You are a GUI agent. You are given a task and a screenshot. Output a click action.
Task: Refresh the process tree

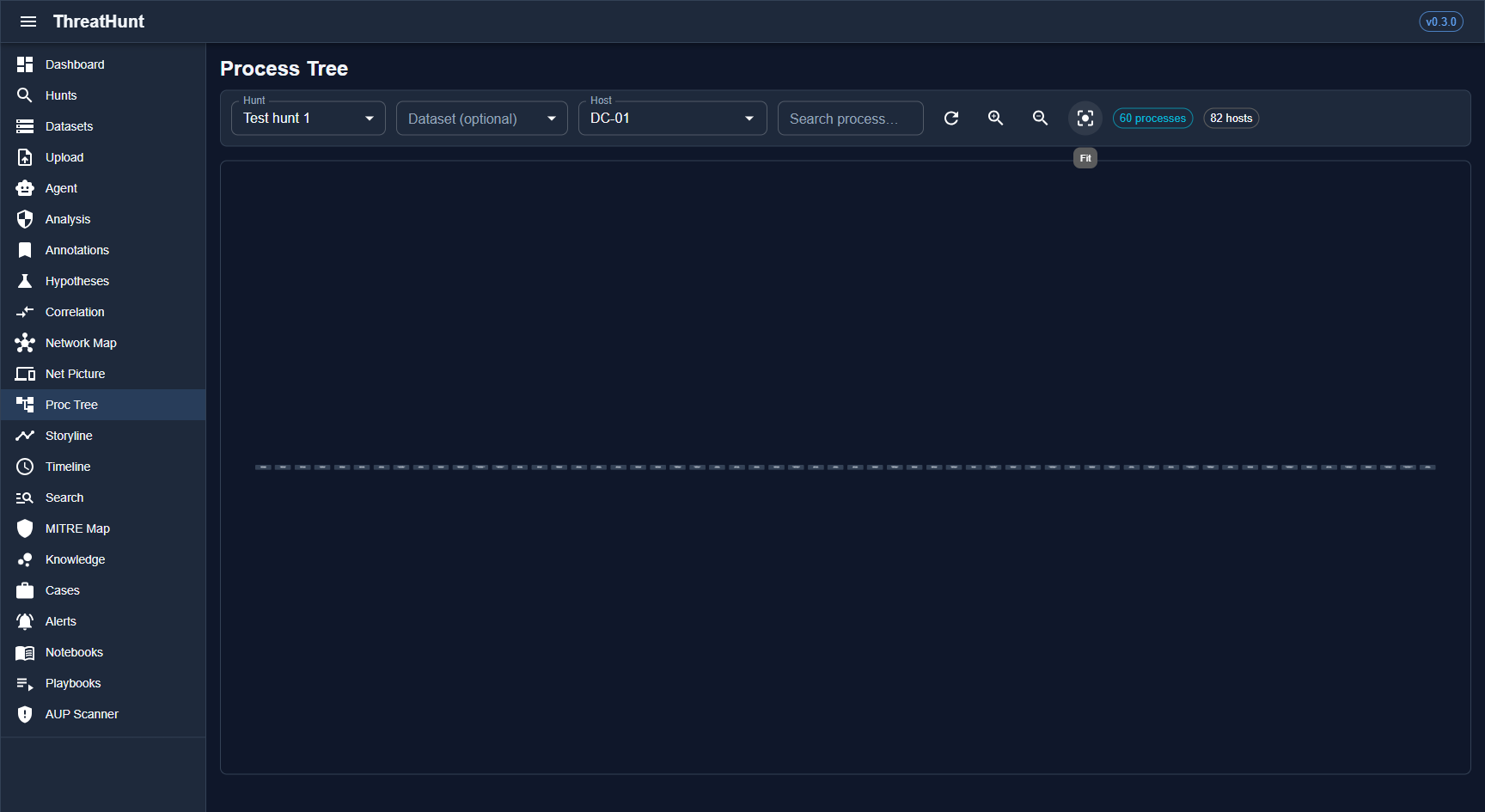pyautogui.click(x=951, y=119)
